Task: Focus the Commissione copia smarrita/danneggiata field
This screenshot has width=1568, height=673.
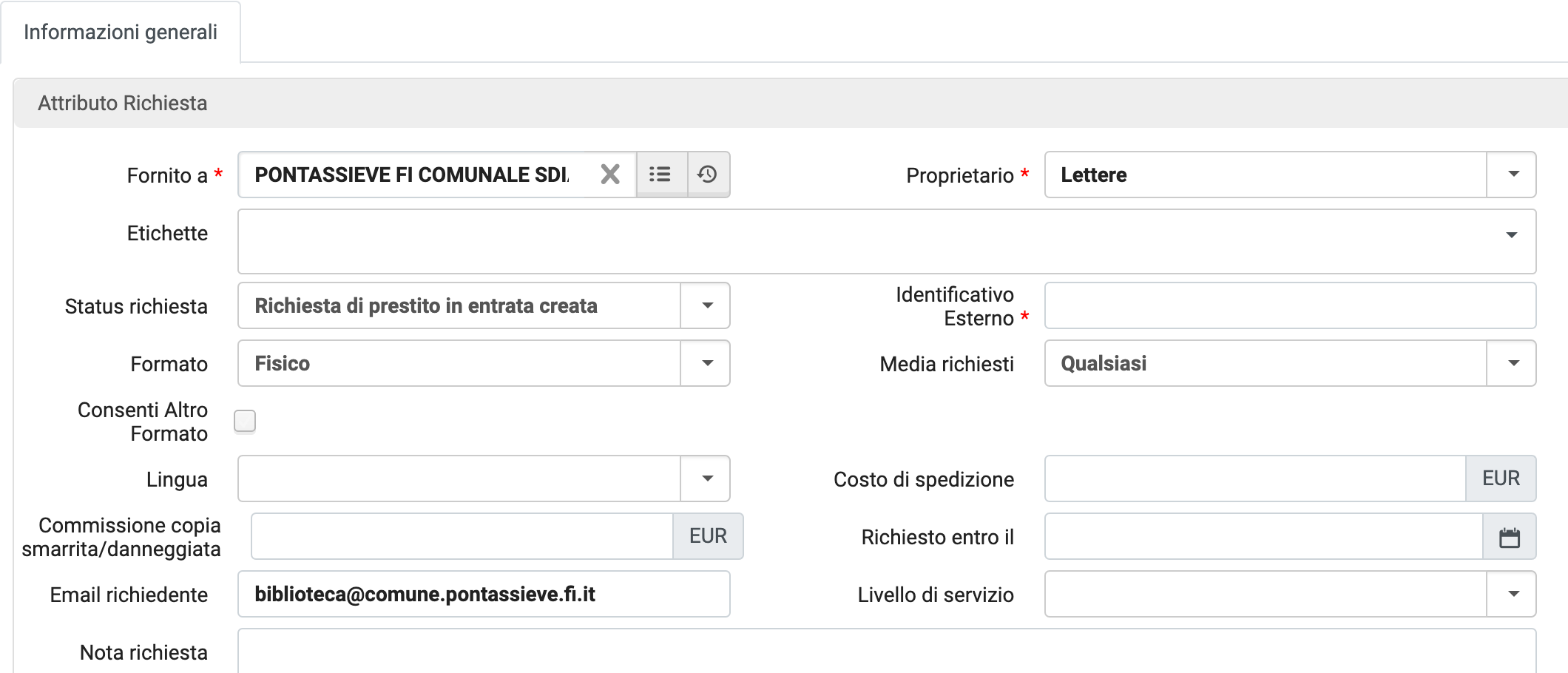Action: [462, 536]
